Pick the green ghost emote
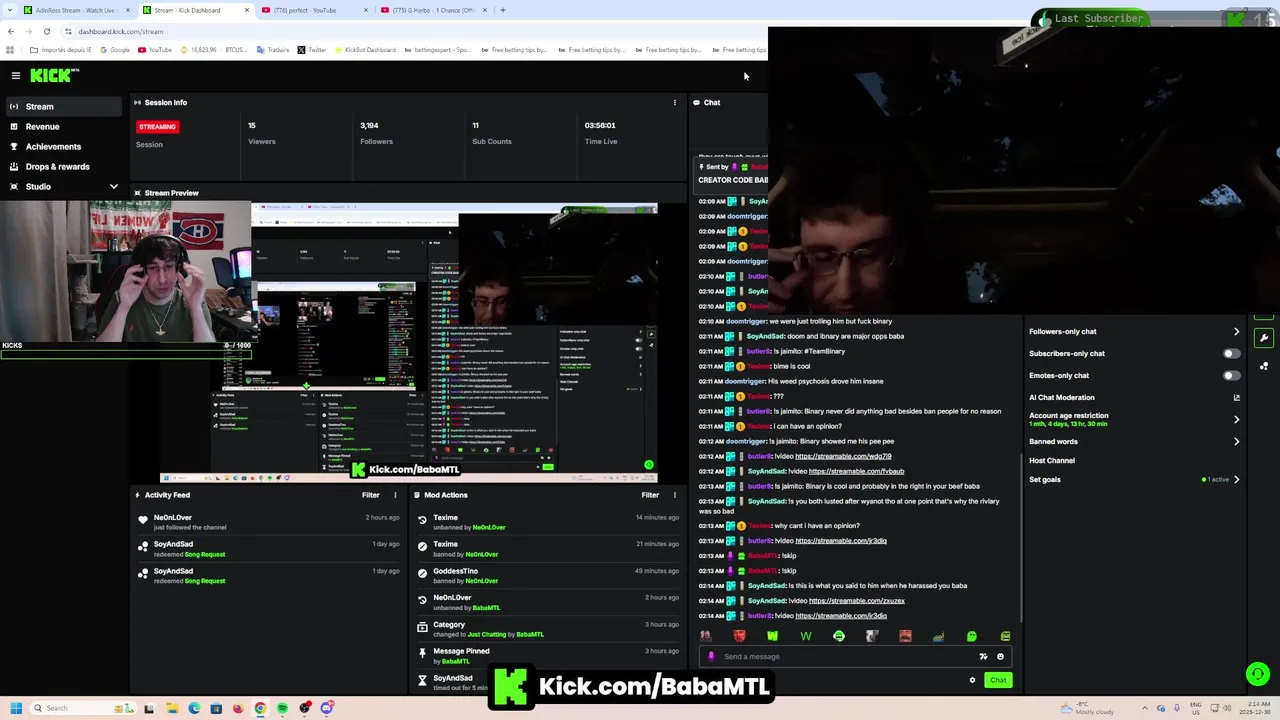Image resolution: width=1280 pixels, height=720 pixels. pos(972,636)
